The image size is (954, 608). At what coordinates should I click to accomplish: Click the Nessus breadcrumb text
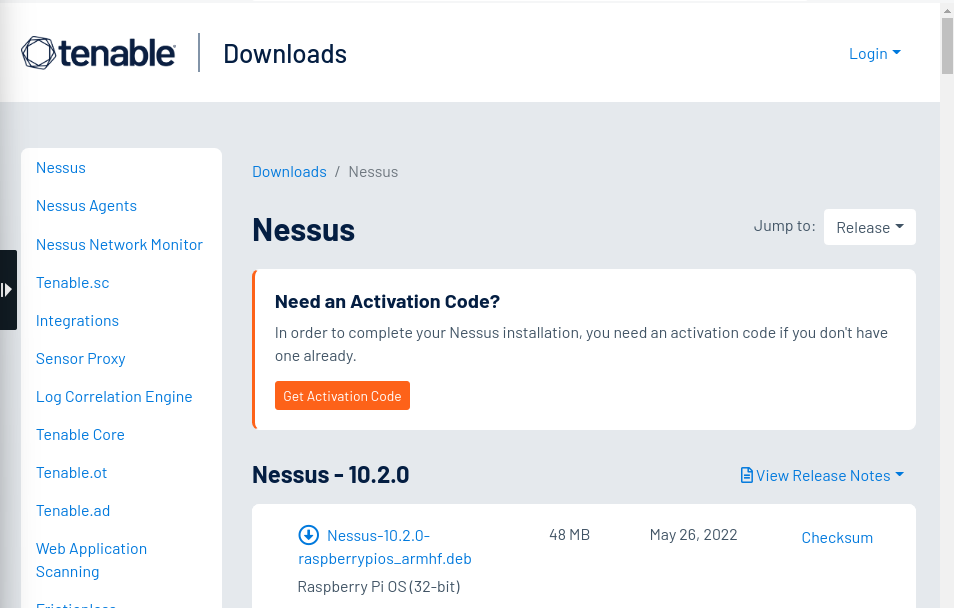point(373,172)
